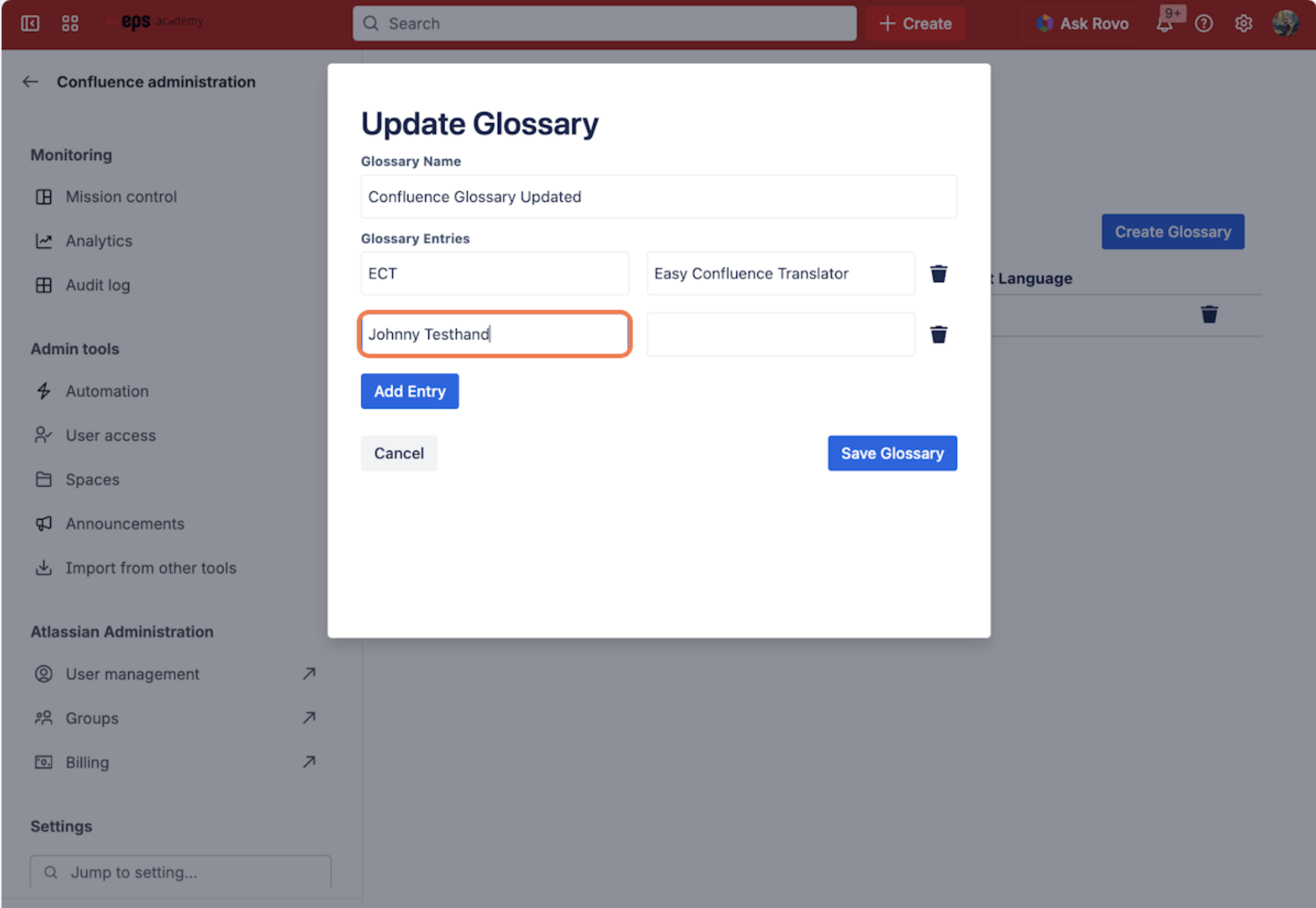Focus the empty translation field
This screenshot has height=908, width=1316.
780,334
